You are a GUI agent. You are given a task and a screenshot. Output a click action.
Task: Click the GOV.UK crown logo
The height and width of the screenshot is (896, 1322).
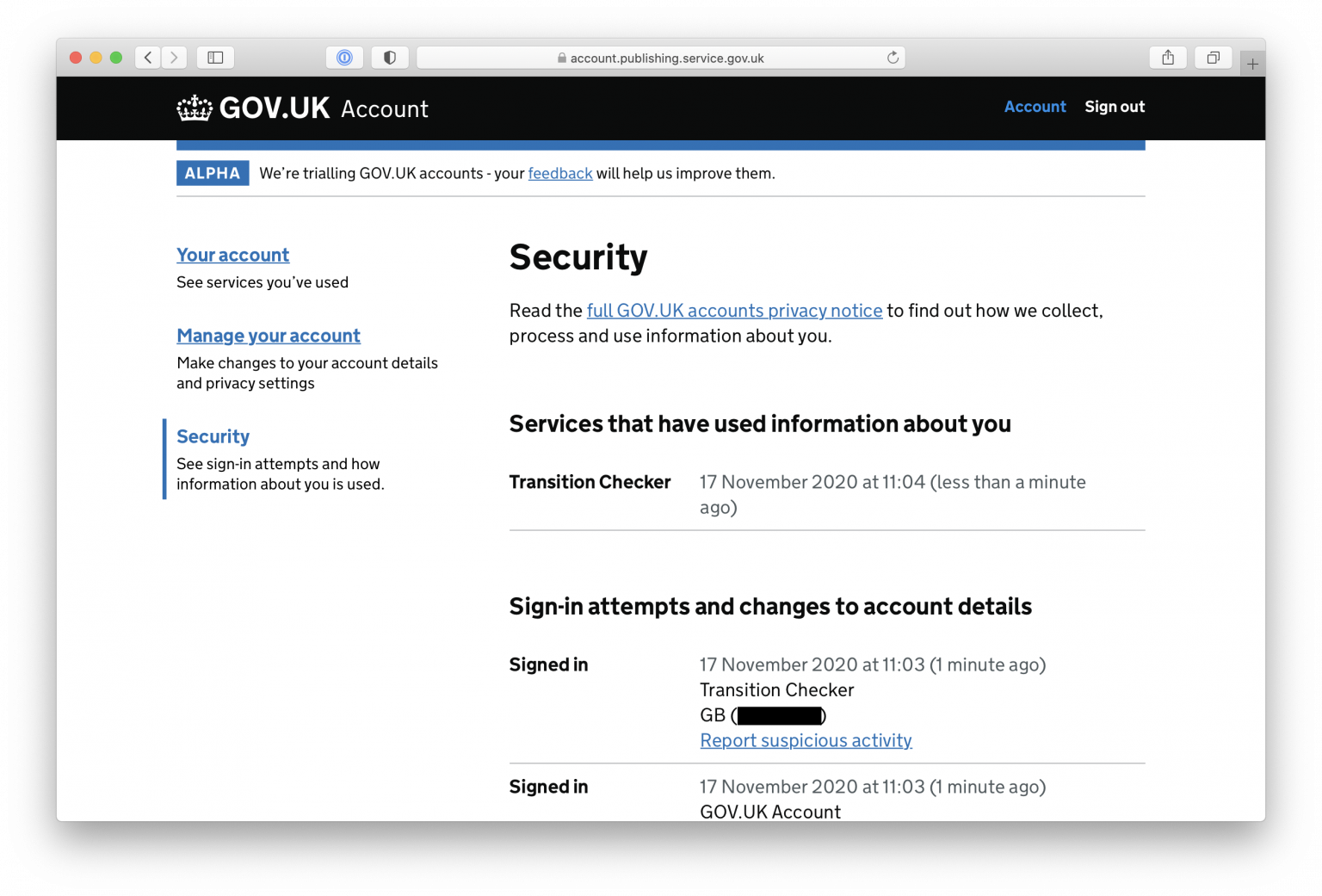(195, 108)
